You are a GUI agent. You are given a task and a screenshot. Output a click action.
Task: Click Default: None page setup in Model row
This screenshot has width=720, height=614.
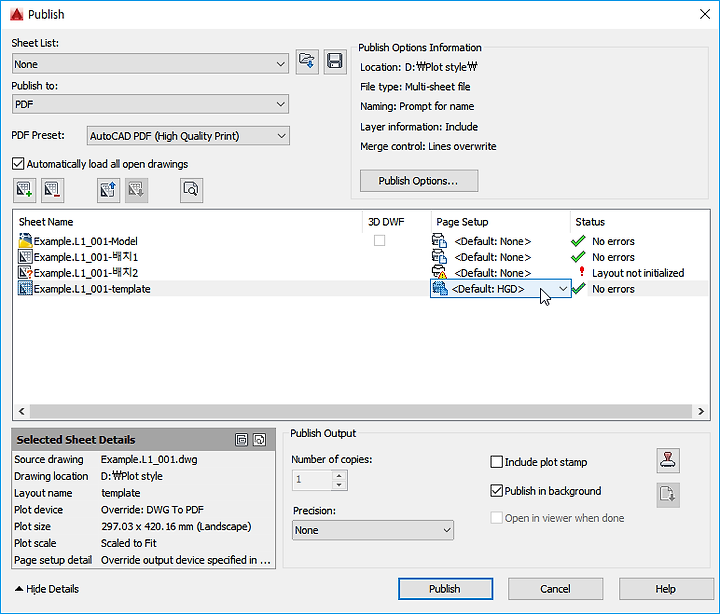pos(493,241)
